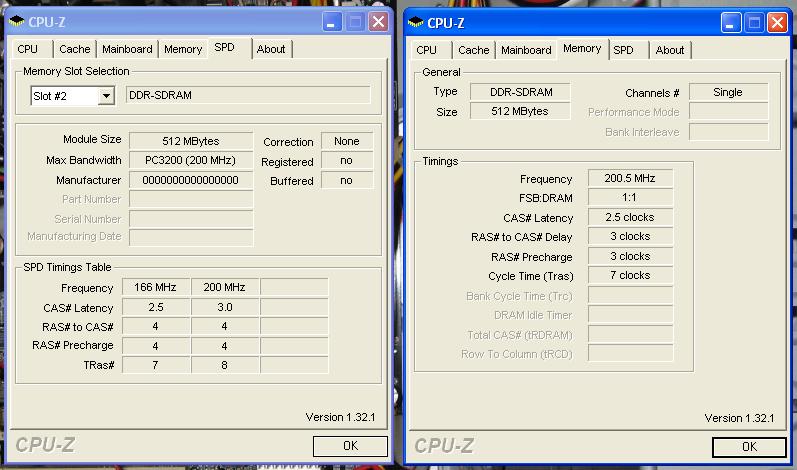
Task: Click Manufacturer 0000000000000000 value
Action: tap(191, 180)
